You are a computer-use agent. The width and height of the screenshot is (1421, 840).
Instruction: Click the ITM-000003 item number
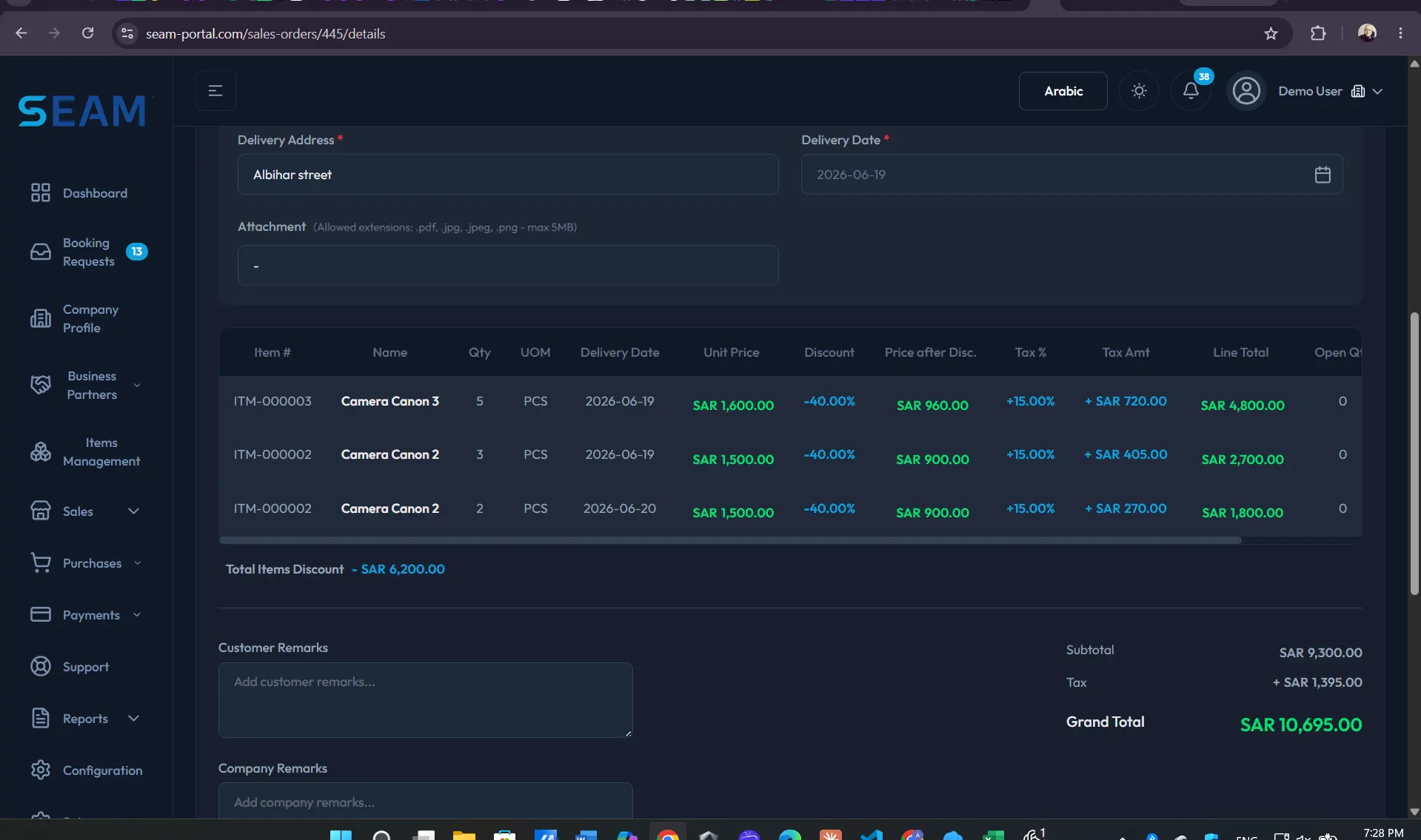(x=273, y=401)
